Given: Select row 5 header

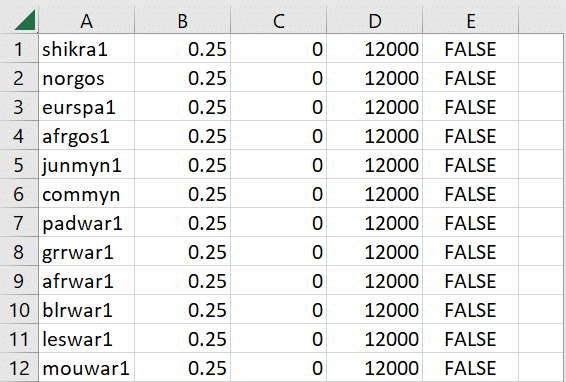Looking at the screenshot, I should click(19, 164).
